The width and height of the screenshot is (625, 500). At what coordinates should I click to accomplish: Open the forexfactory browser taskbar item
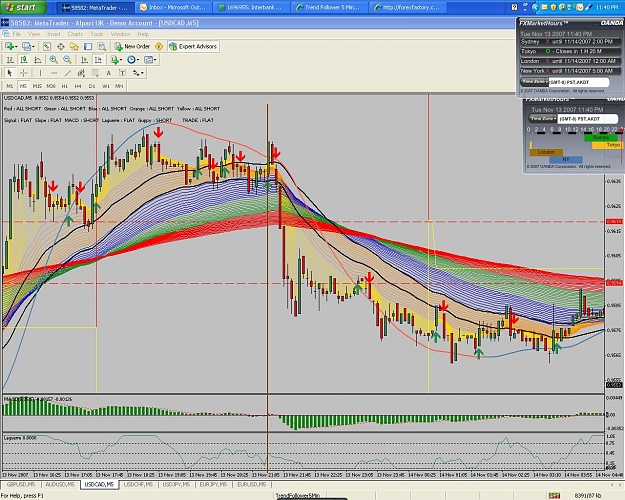pos(407,7)
